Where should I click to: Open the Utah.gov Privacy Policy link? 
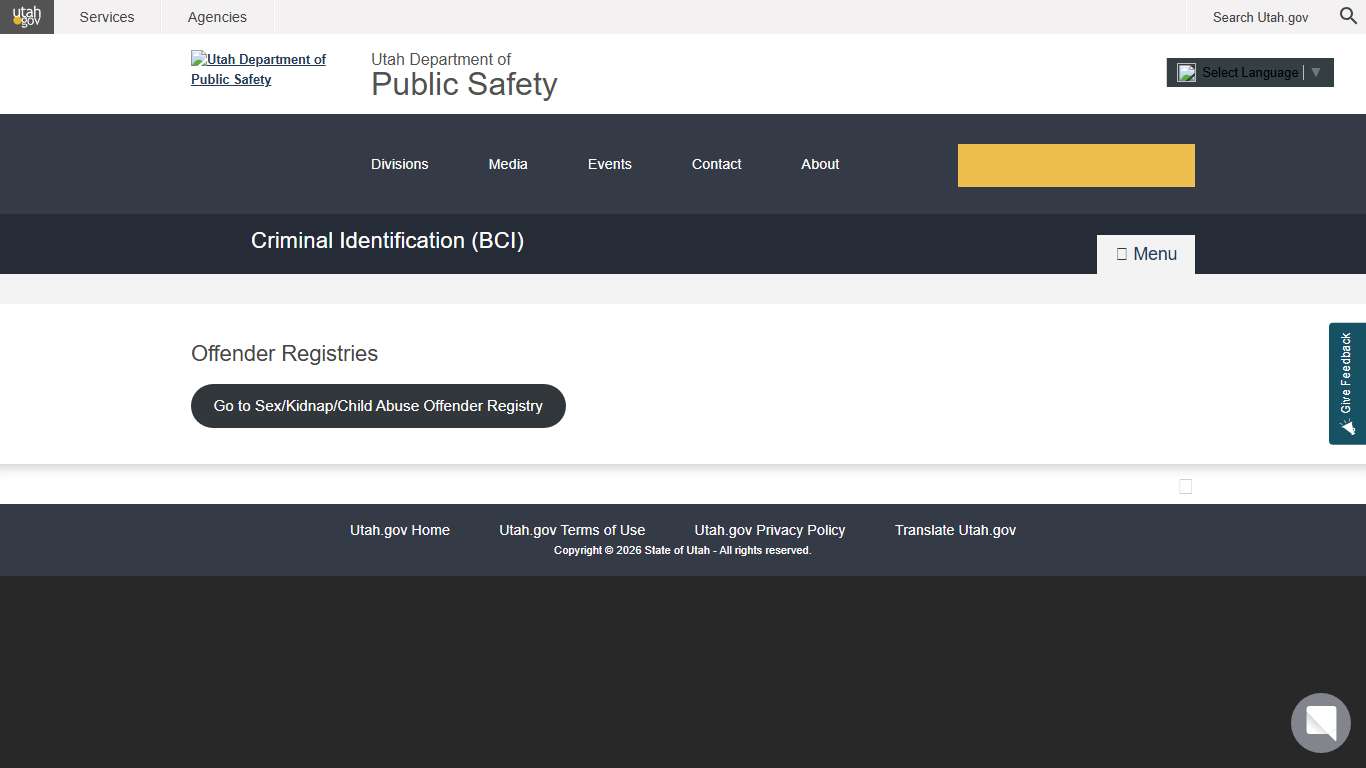click(x=769, y=530)
